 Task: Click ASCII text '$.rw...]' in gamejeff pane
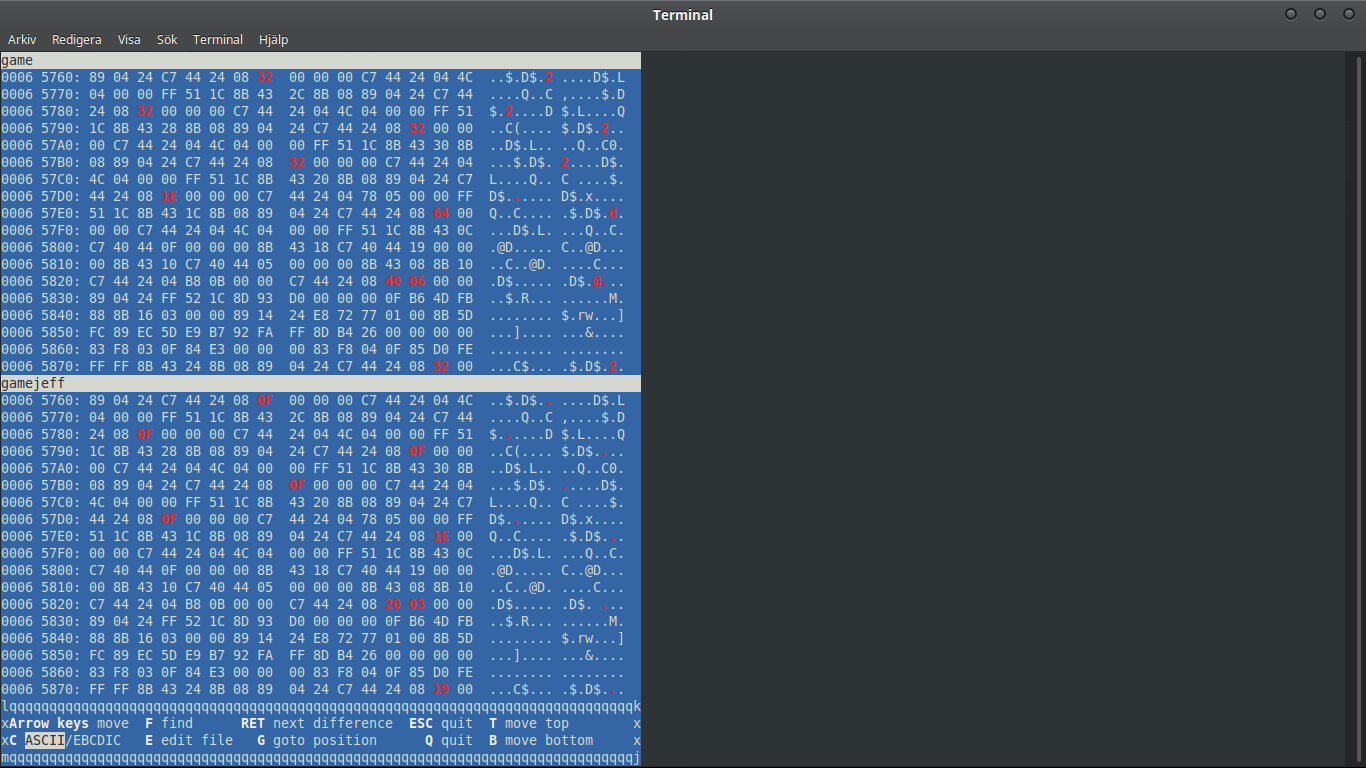coord(593,638)
